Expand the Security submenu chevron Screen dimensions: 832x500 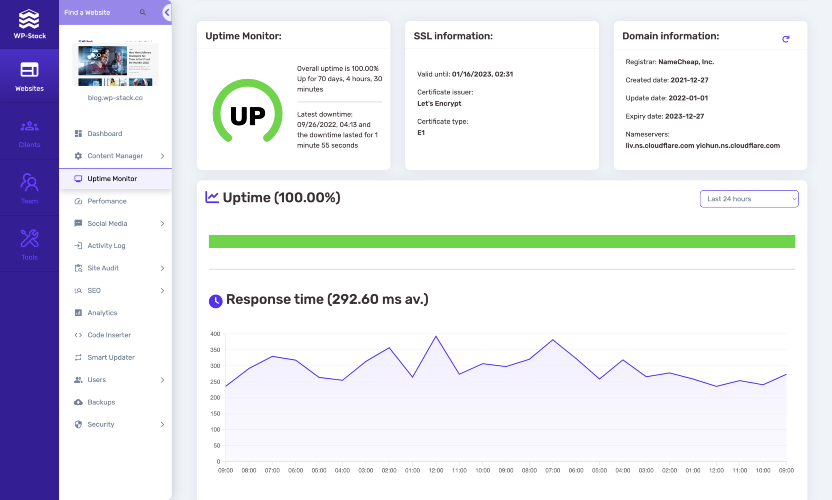click(162, 425)
